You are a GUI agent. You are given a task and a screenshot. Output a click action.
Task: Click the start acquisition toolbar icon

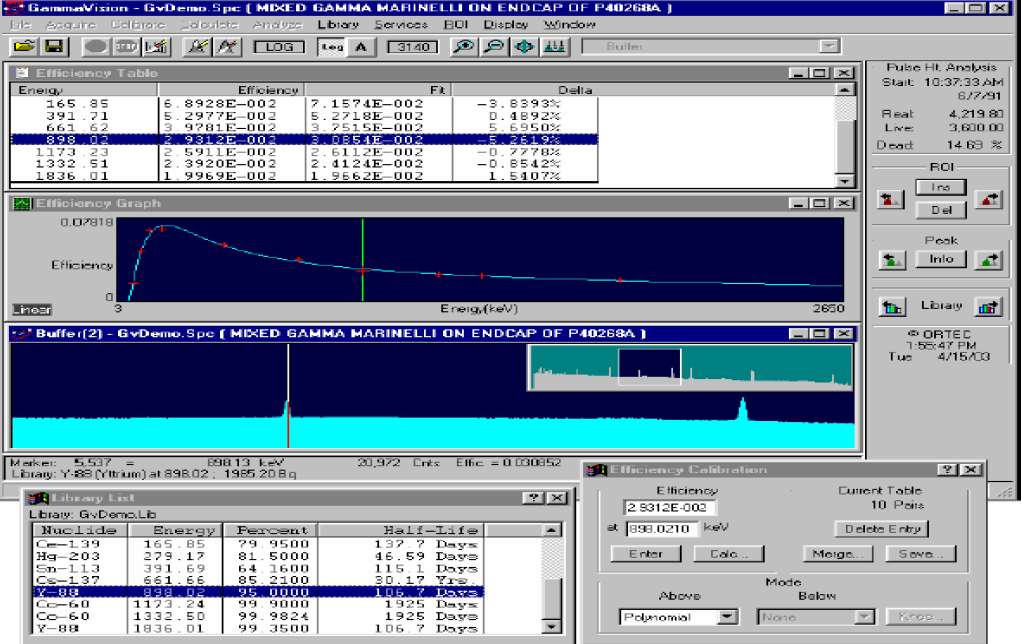pos(95,46)
